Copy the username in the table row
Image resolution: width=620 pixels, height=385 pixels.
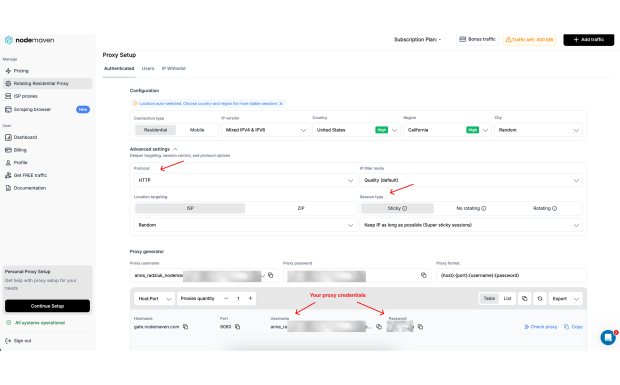click(379, 327)
